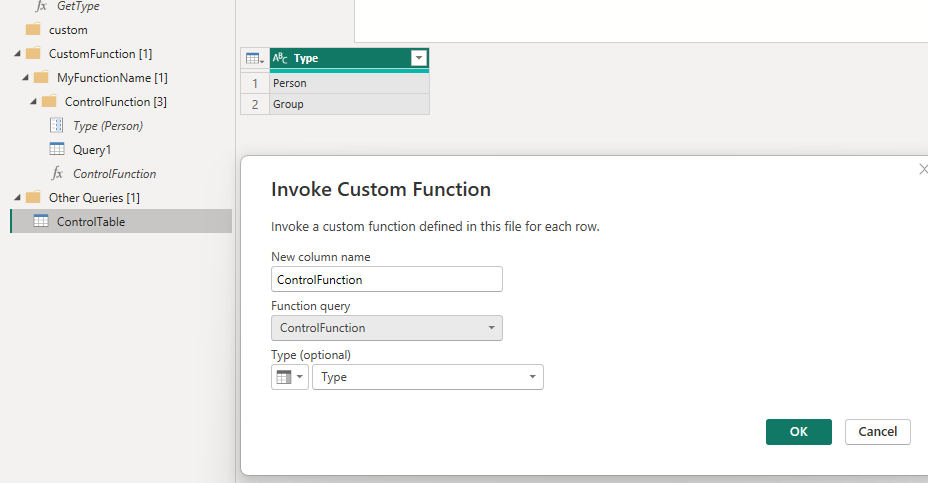928x483 pixels.
Task: Click the ABC data type icon on Type column
Action: (280, 59)
